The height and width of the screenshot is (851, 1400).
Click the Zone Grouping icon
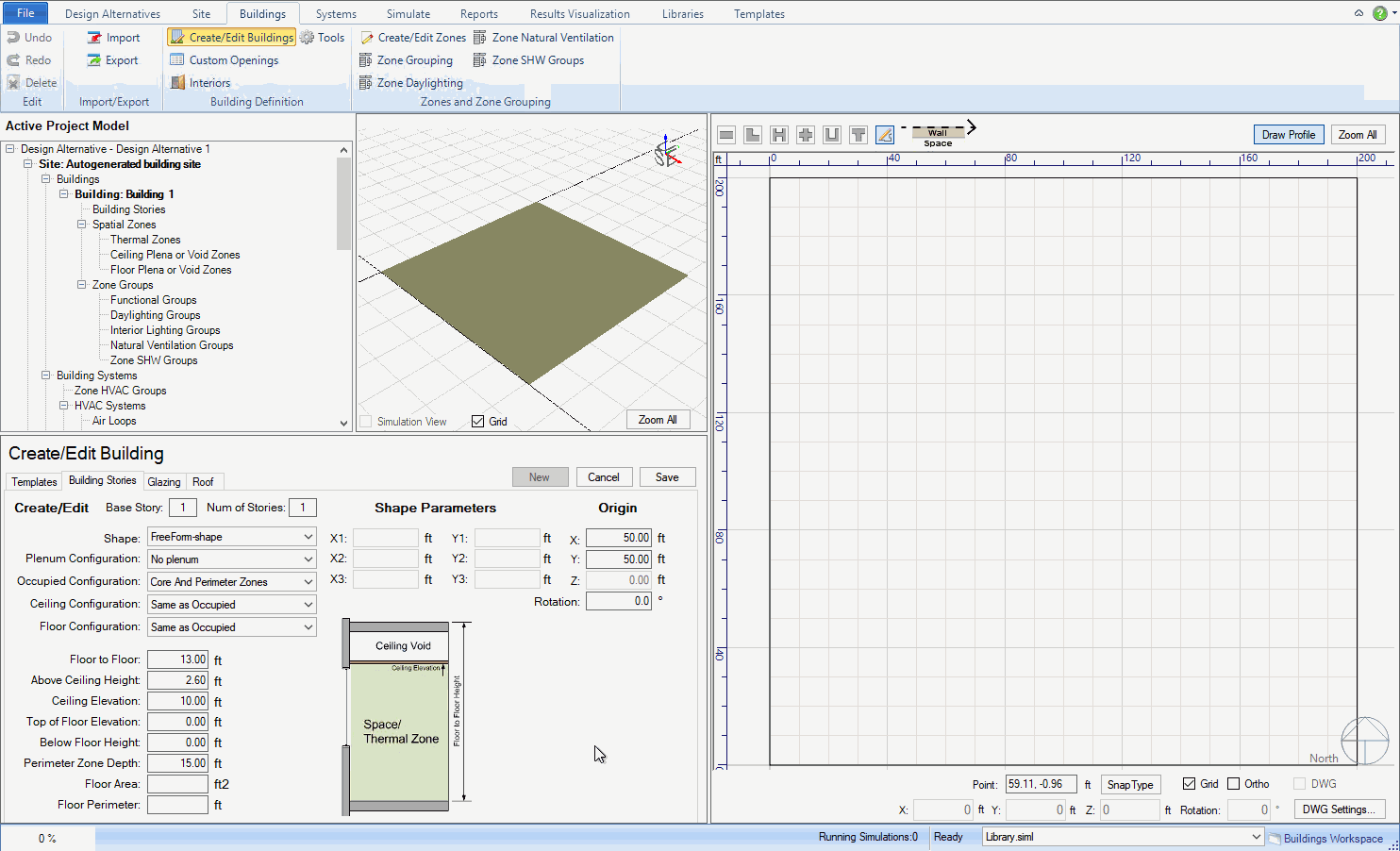tap(366, 60)
